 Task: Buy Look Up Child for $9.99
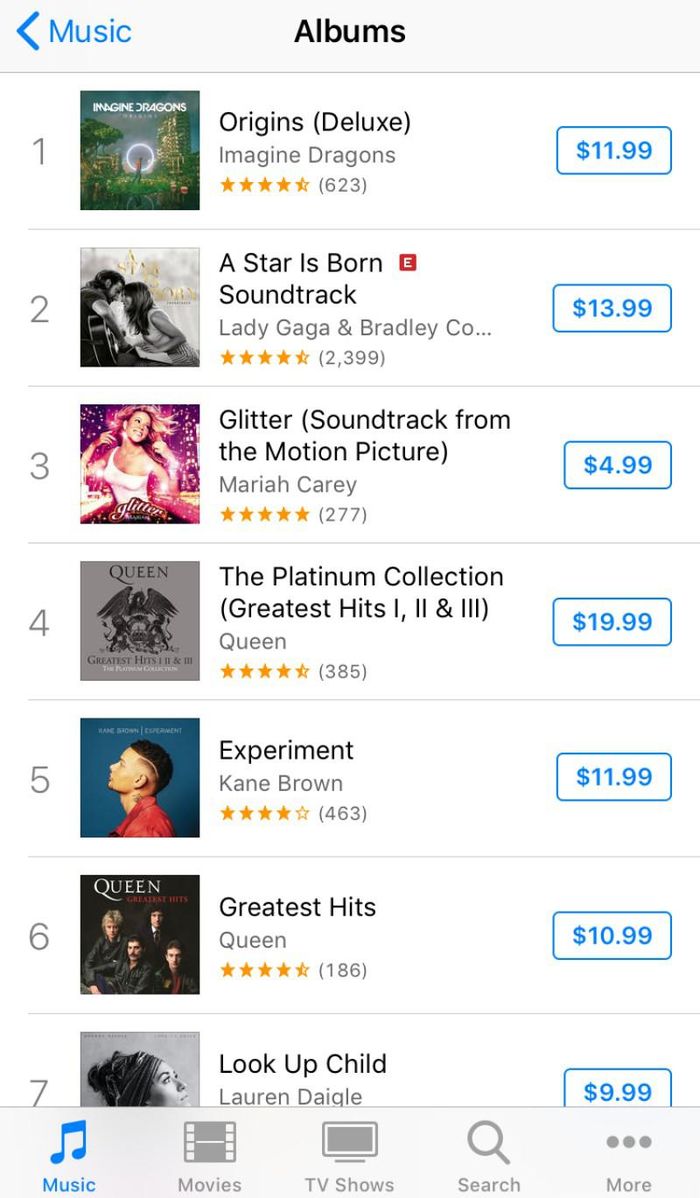pyautogui.click(x=617, y=1091)
